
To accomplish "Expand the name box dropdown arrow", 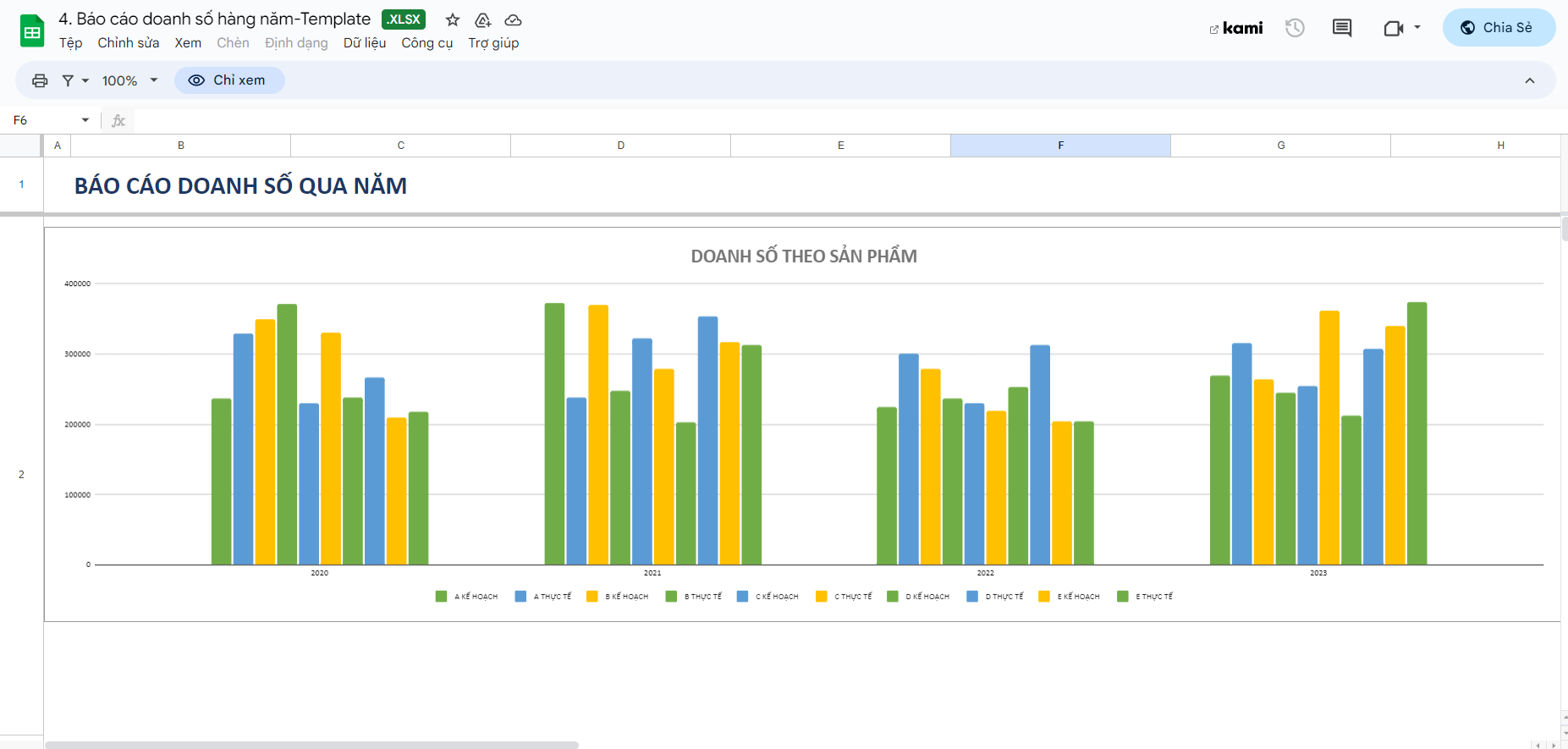I will pyautogui.click(x=85, y=120).
